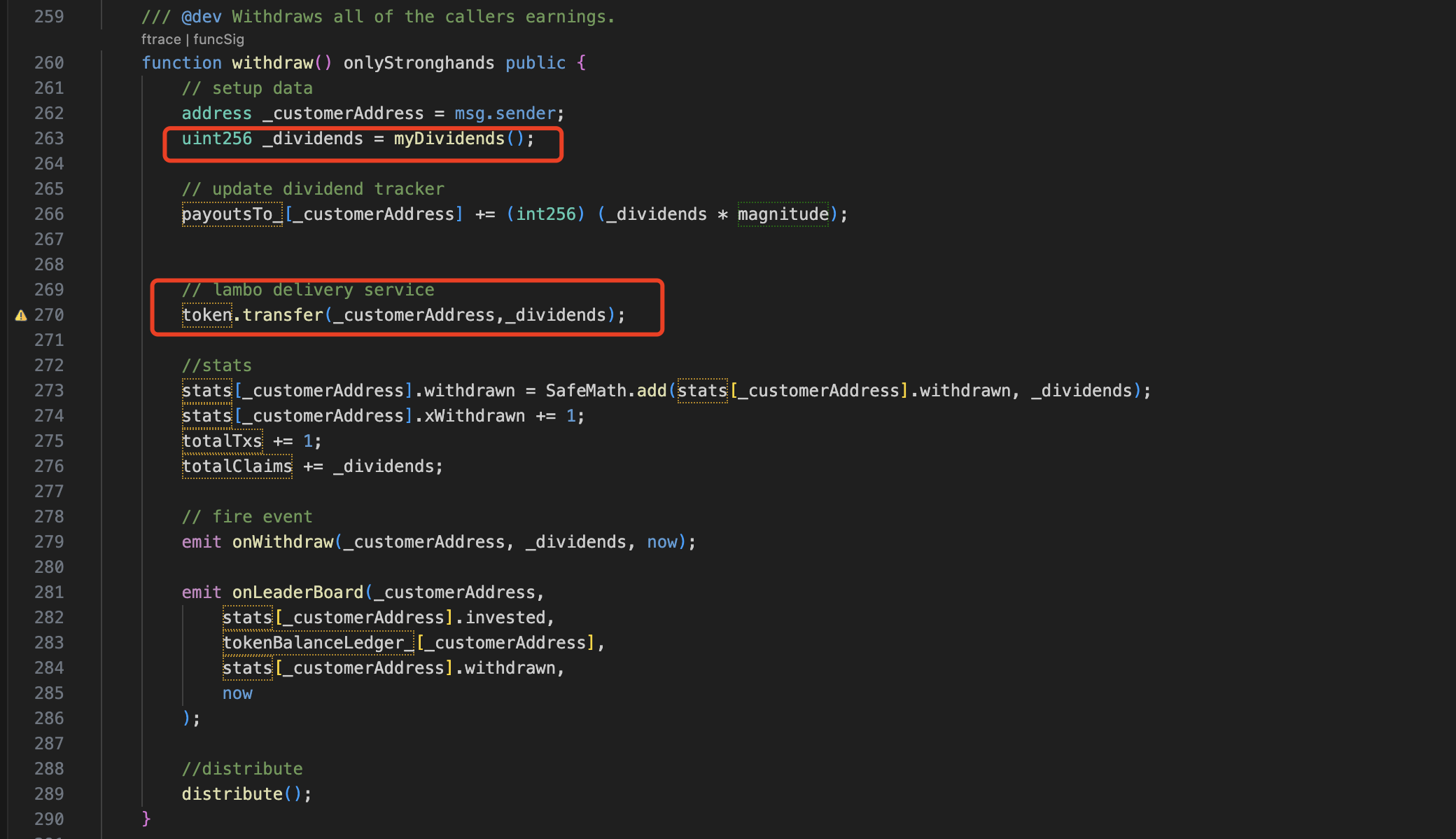The height and width of the screenshot is (839, 1456).
Task: Click the warning icon beside line 270
Action: (21, 315)
